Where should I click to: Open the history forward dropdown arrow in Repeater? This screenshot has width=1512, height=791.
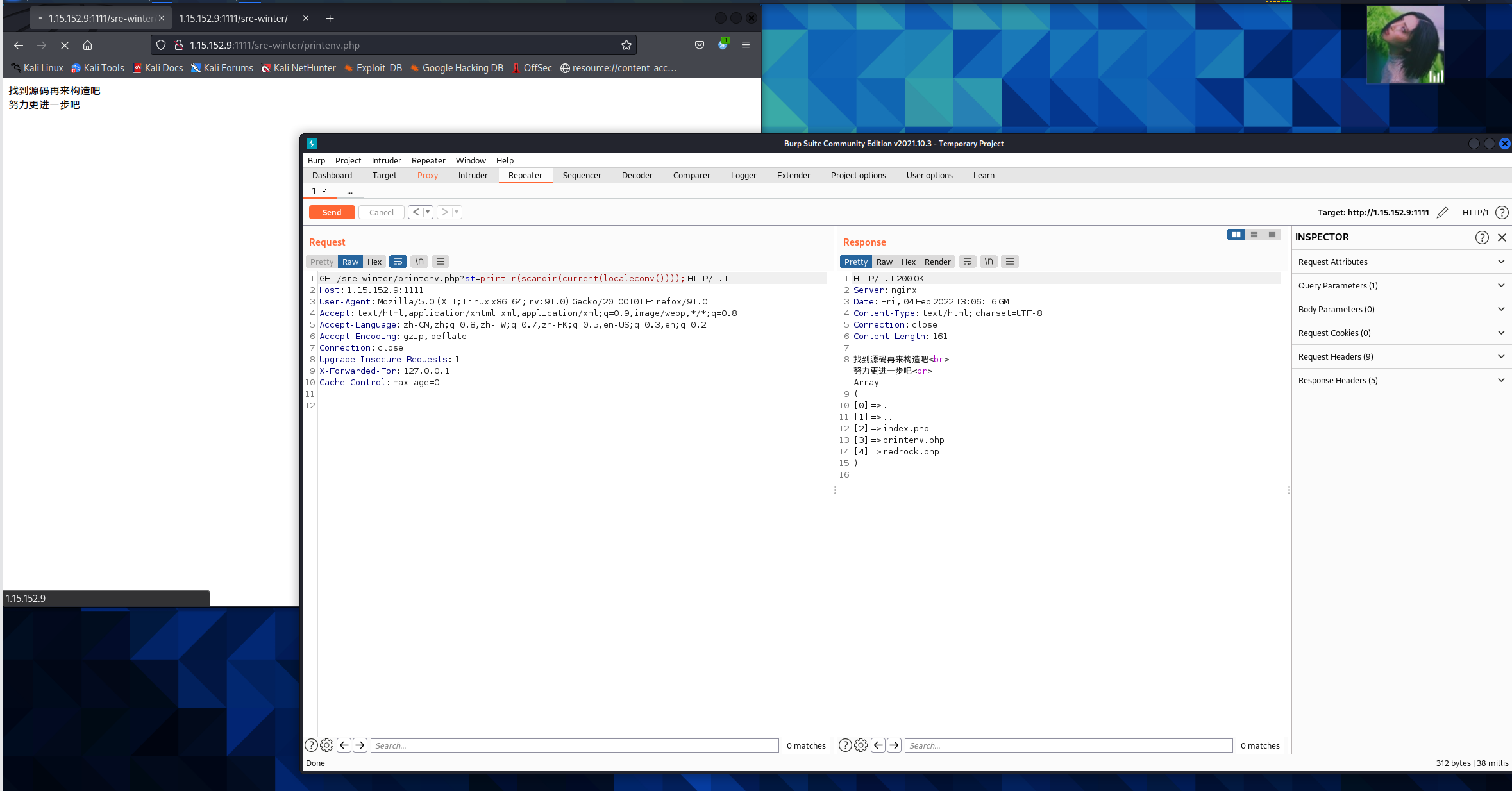[457, 212]
